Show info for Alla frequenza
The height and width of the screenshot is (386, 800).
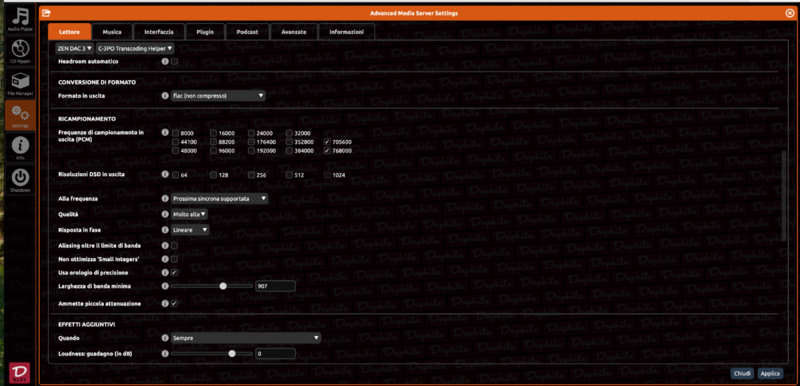click(165, 198)
